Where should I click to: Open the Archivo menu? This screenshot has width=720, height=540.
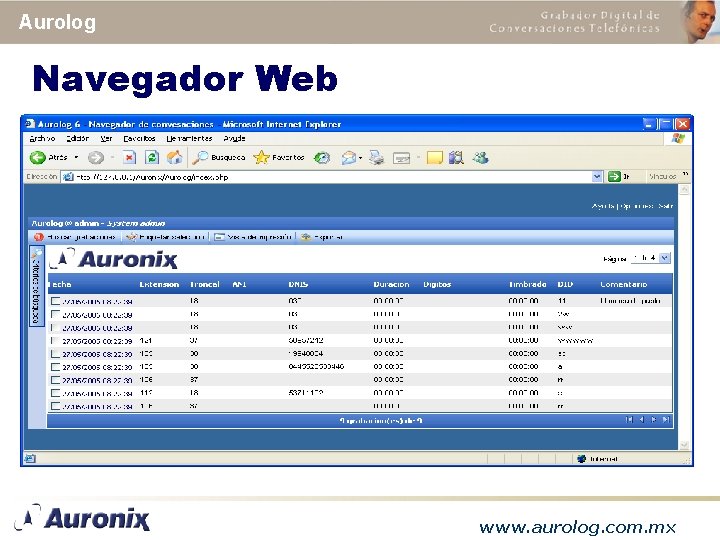tap(42, 138)
